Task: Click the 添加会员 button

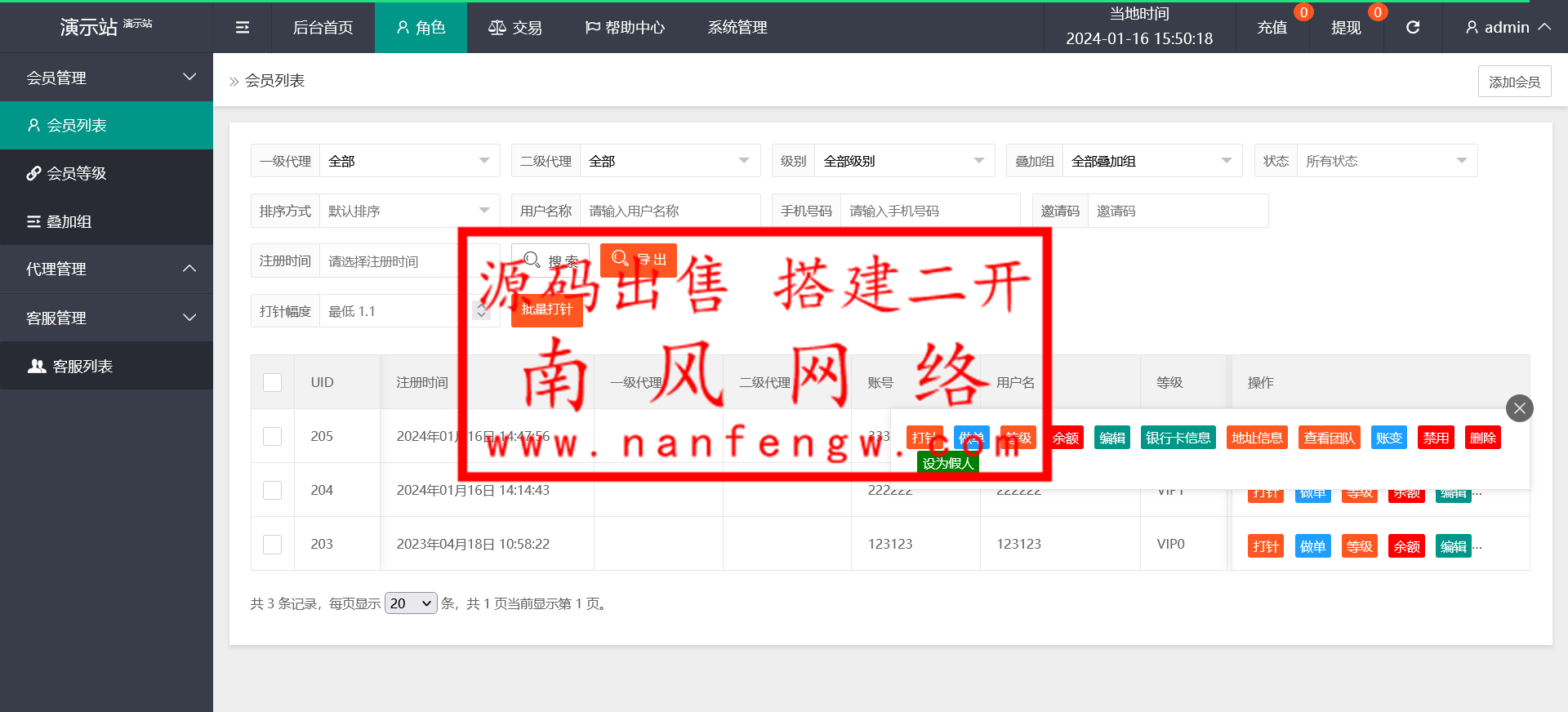Action: (x=1514, y=82)
